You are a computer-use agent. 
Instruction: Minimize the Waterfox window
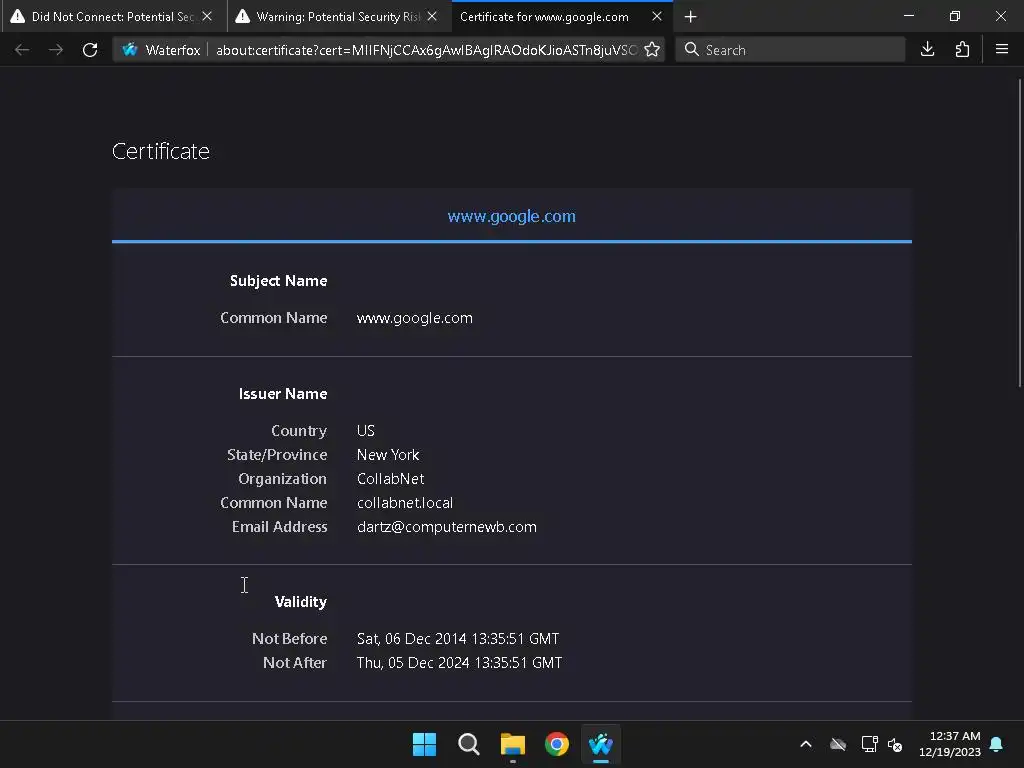(x=909, y=16)
